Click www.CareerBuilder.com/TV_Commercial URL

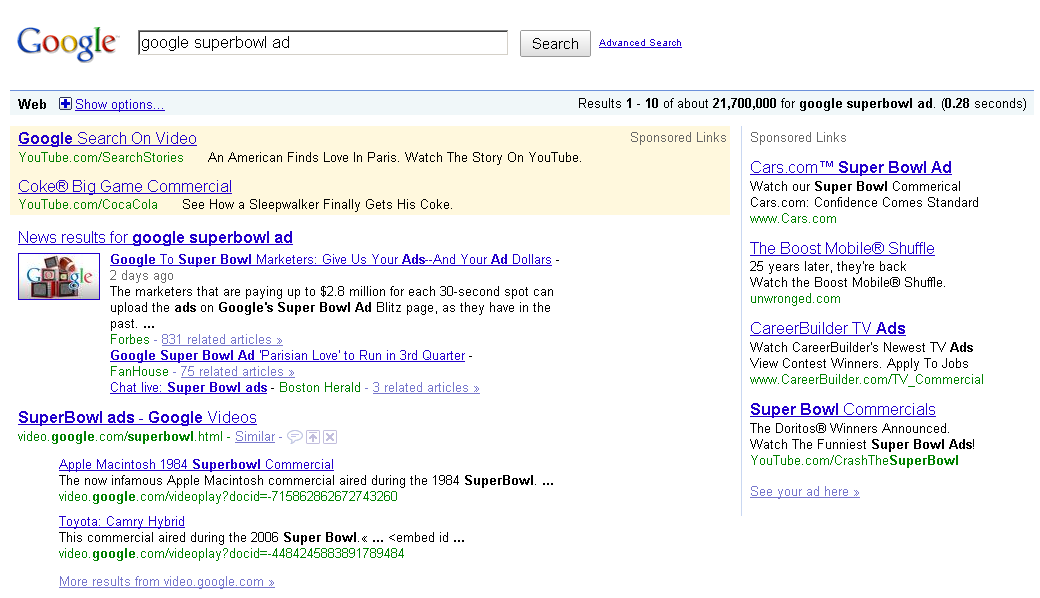(x=867, y=379)
